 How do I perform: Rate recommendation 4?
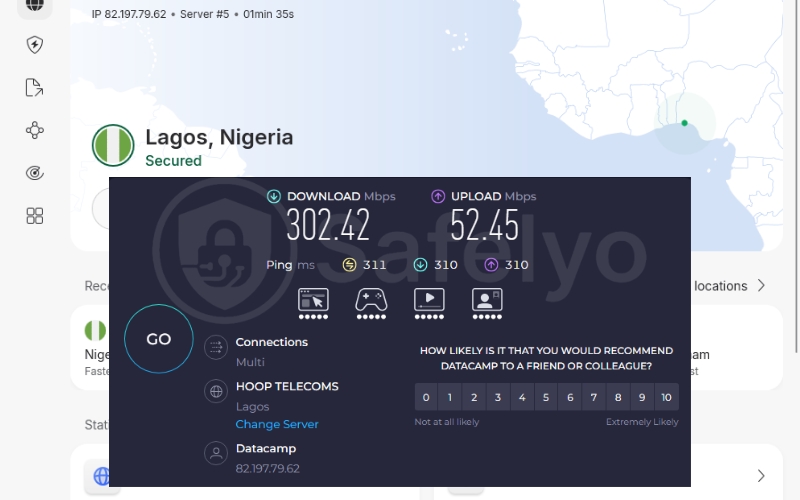pos(522,397)
